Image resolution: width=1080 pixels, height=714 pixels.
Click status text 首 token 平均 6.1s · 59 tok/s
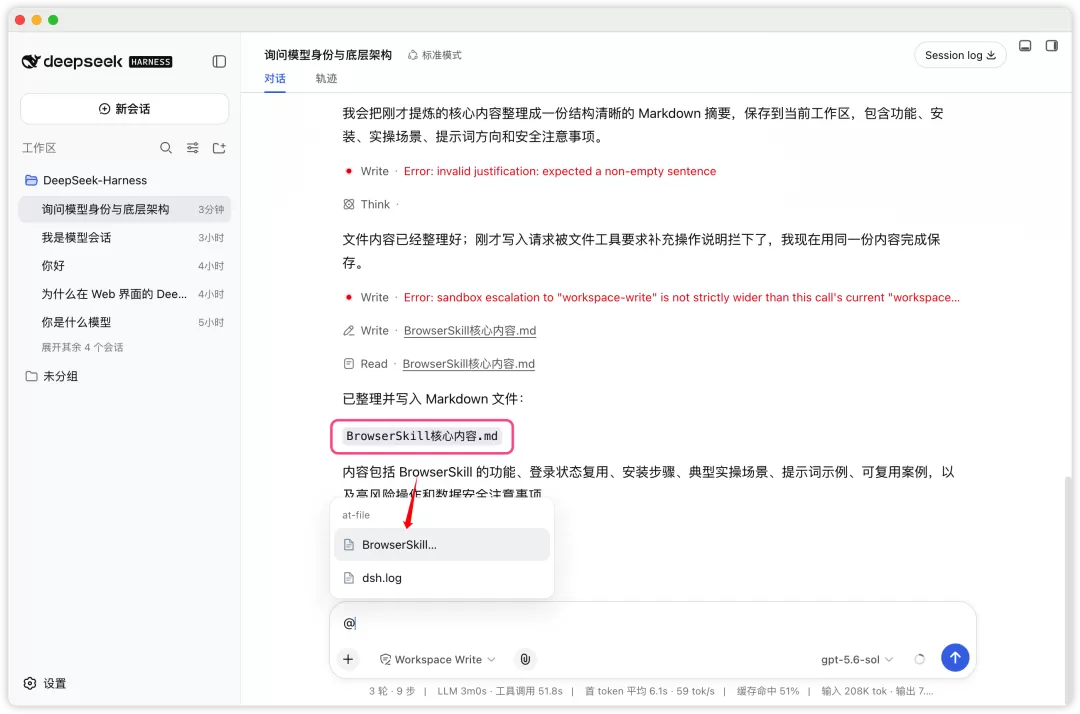(x=650, y=691)
